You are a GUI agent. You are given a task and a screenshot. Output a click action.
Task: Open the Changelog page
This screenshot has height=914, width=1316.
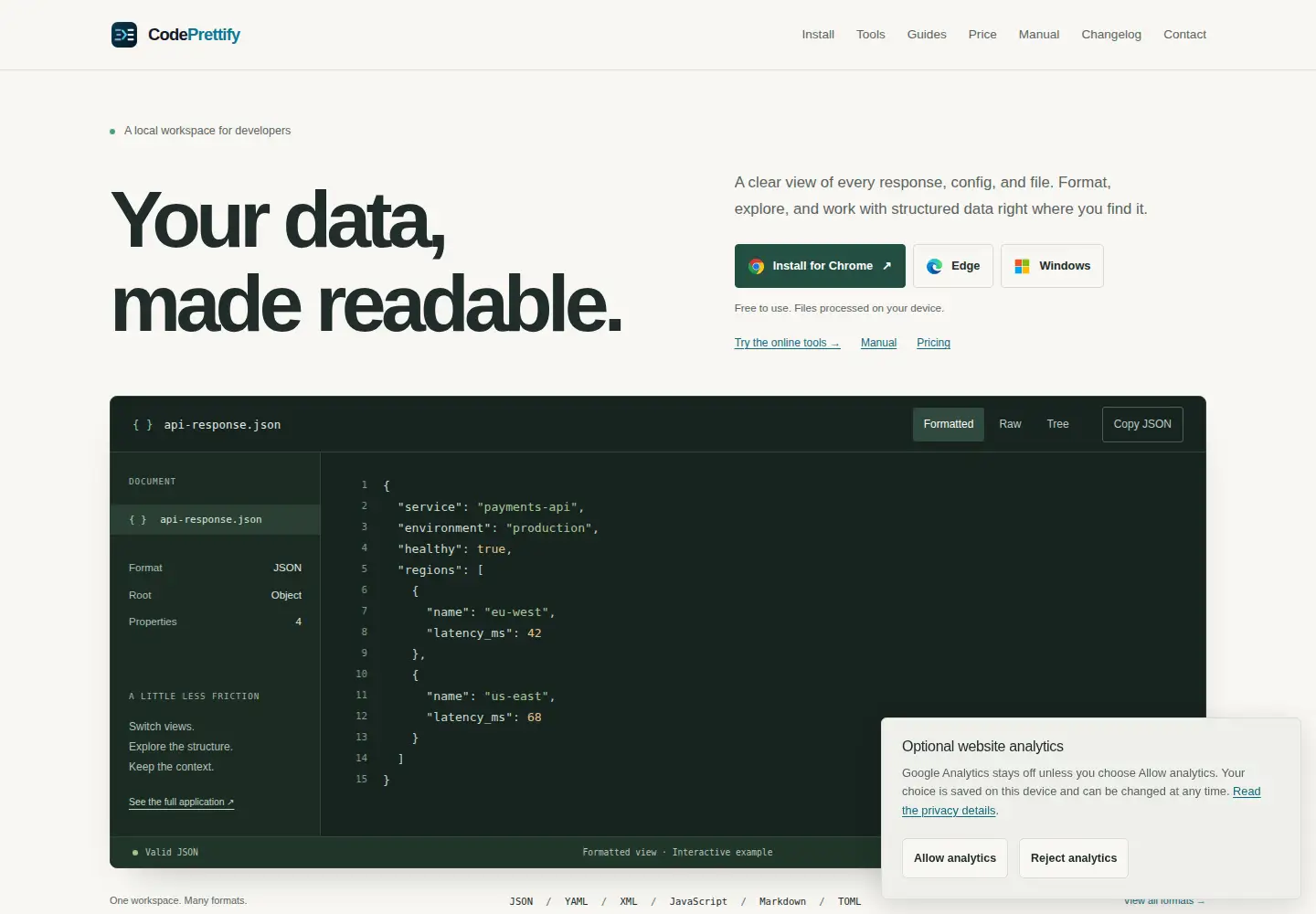pyautogui.click(x=1111, y=35)
